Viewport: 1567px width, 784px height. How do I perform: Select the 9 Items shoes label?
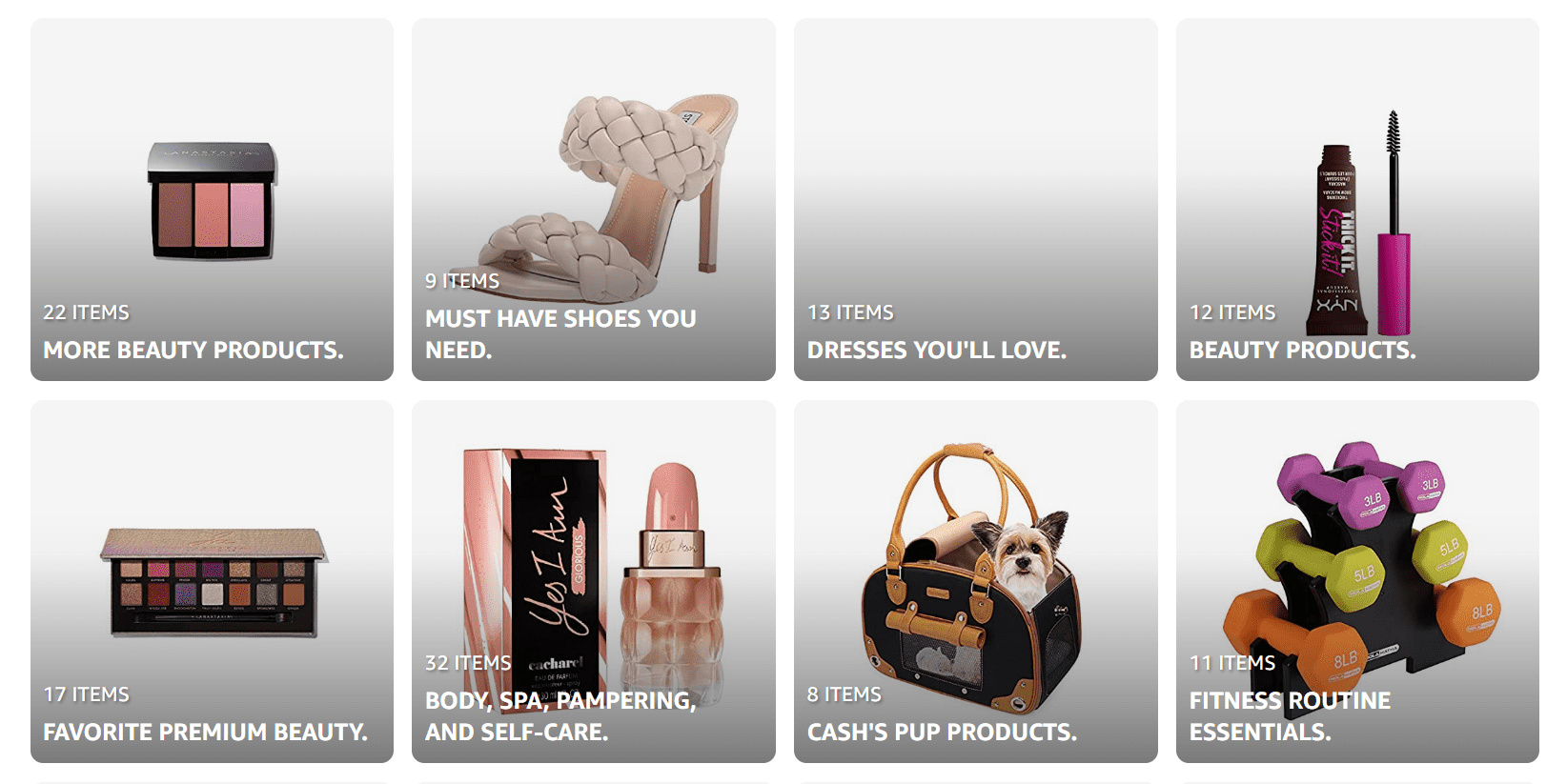coord(462,281)
